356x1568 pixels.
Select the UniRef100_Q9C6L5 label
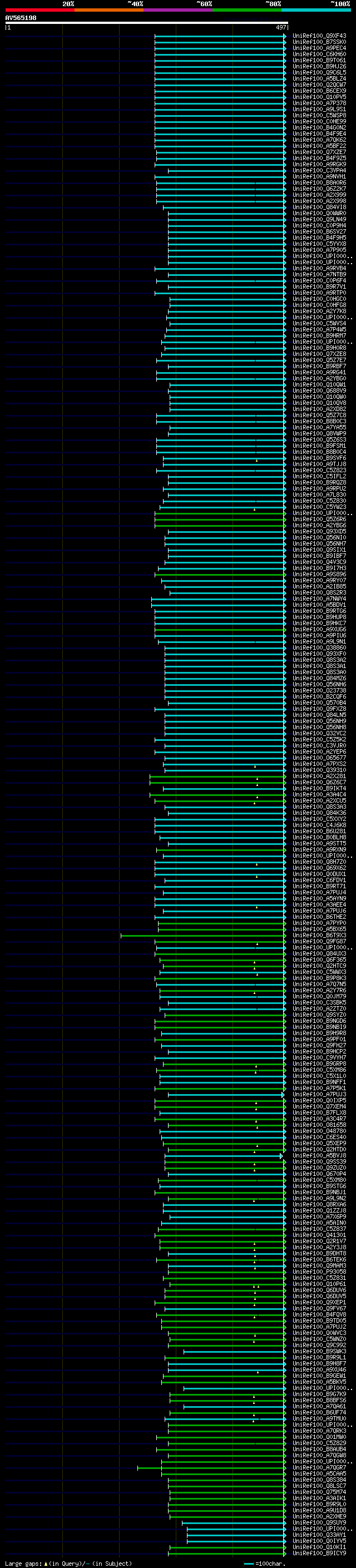click(x=319, y=72)
